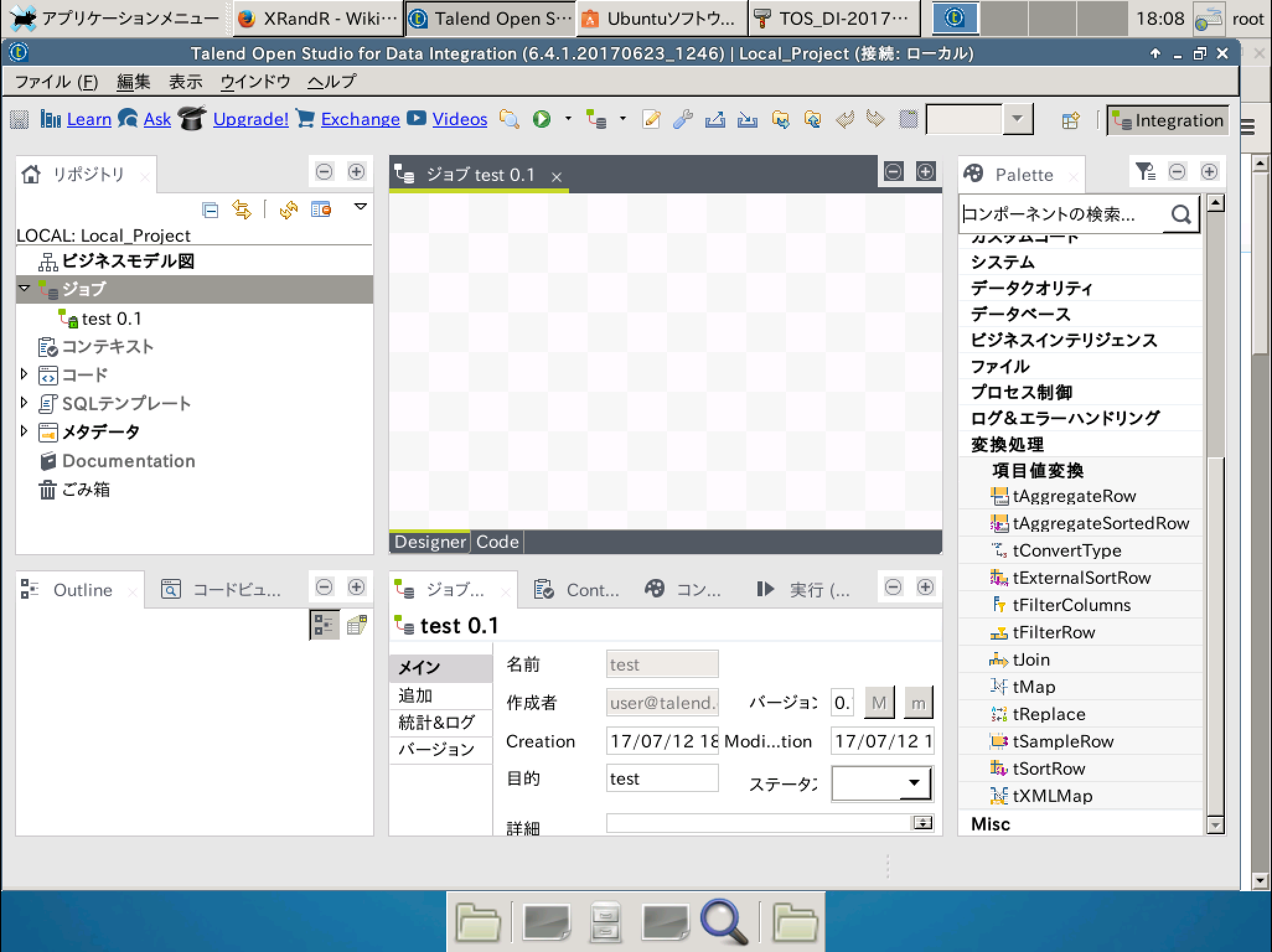Toggle the Integration perspective button
Image resolution: width=1272 pixels, height=952 pixels.
click(1168, 120)
